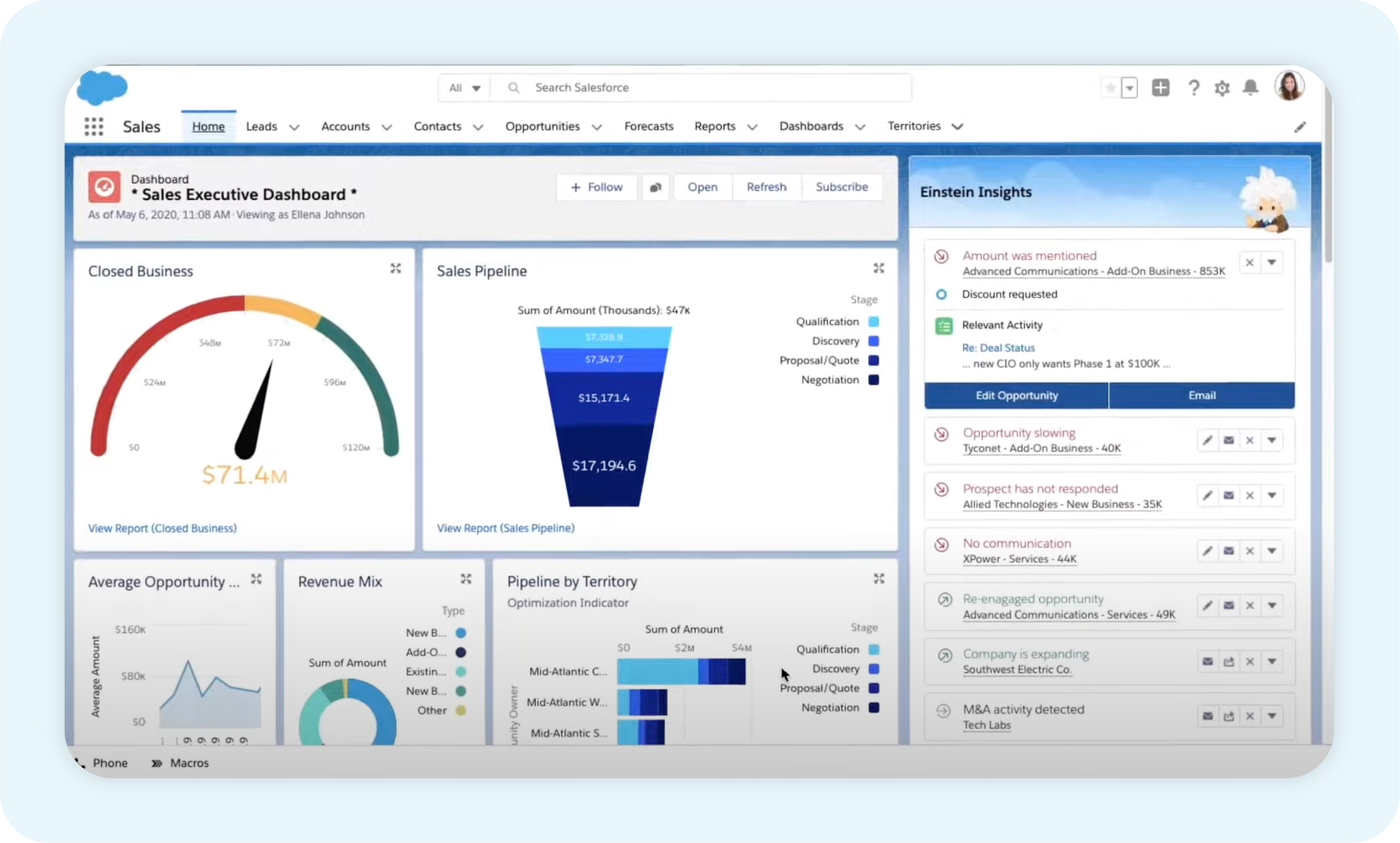Image resolution: width=1400 pixels, height=843 pixels.
Task: Open the setup gear icon
Action: 1222,88
